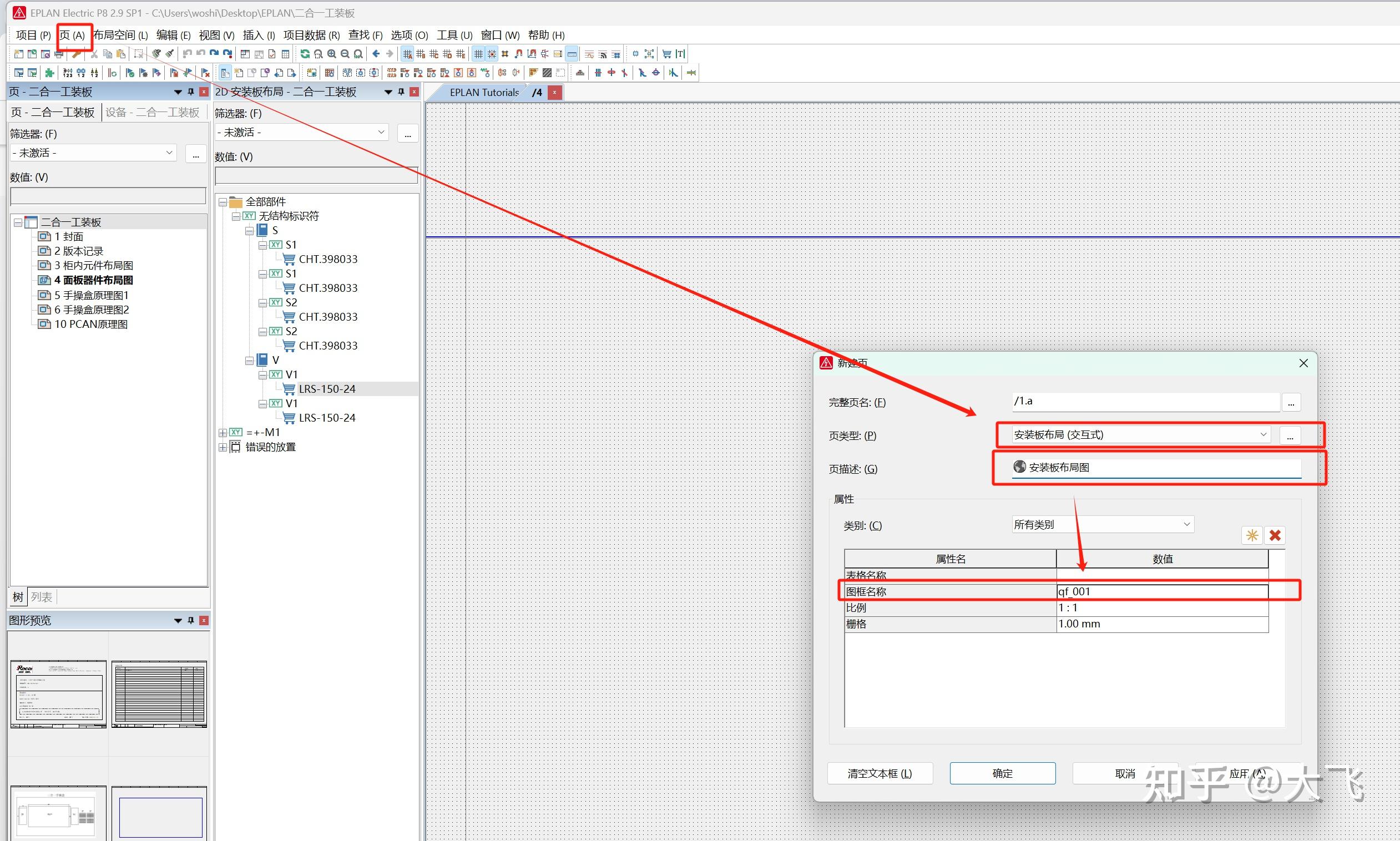Click the hatched grey square icon
1400x841 pixels.
click(x=547, y=73)
